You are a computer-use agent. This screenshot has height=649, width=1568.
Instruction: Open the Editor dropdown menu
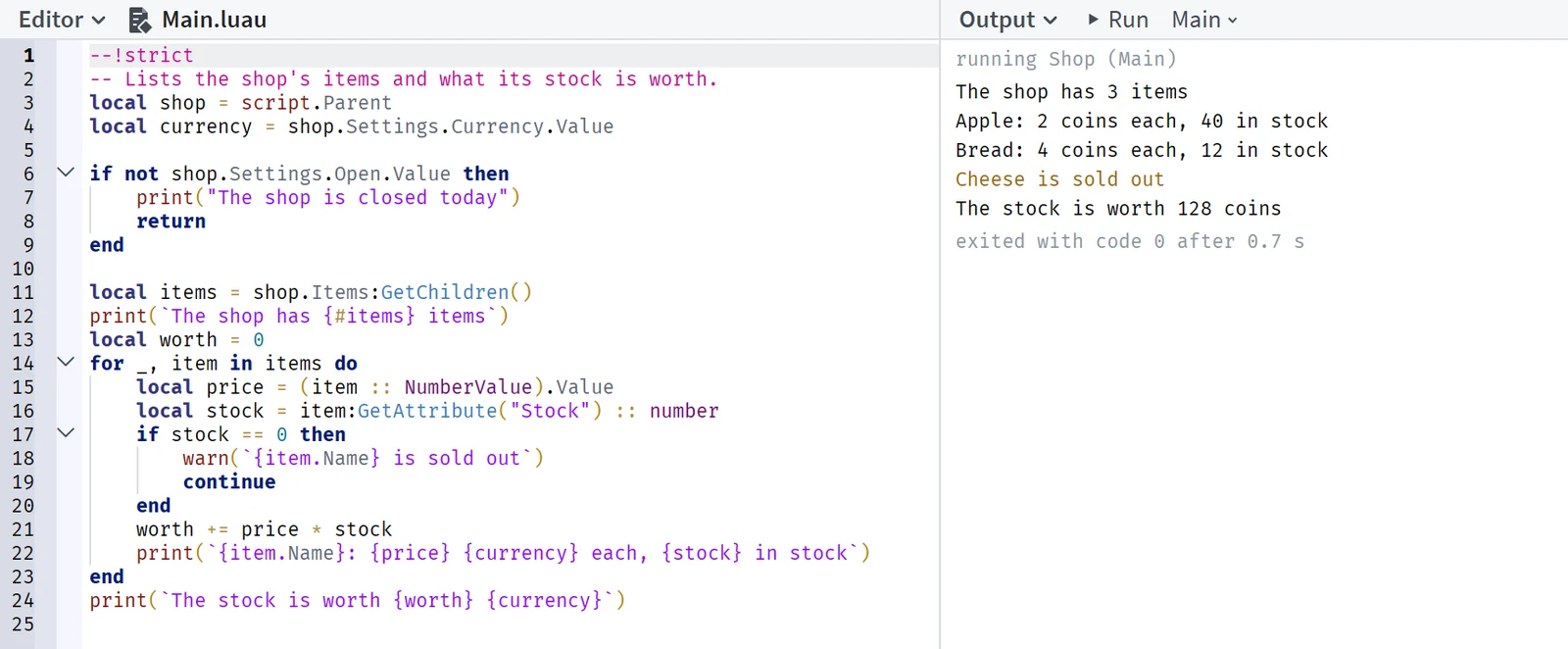[62, 20]
